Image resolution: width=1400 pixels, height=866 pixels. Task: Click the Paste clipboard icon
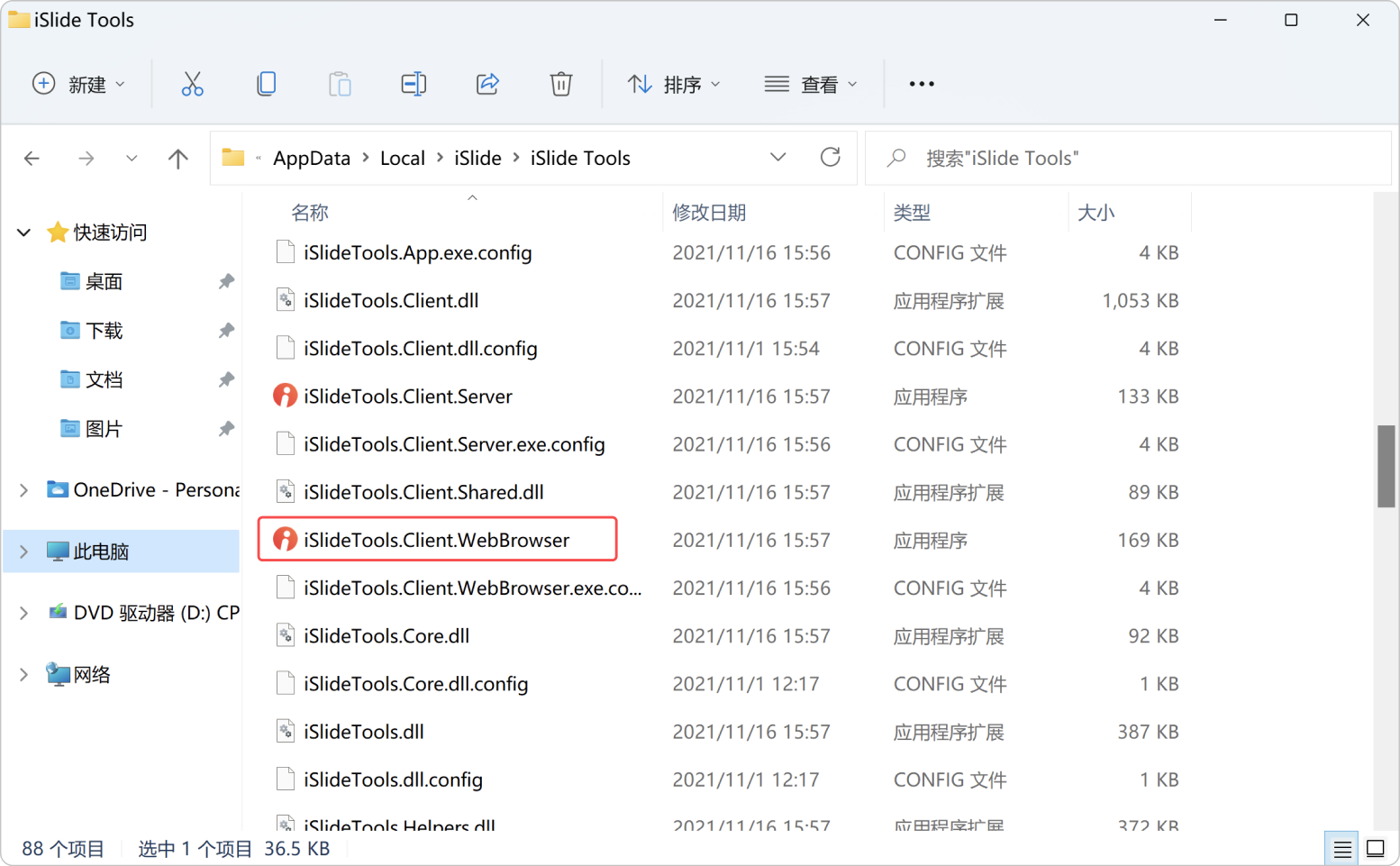coord(340,84)
